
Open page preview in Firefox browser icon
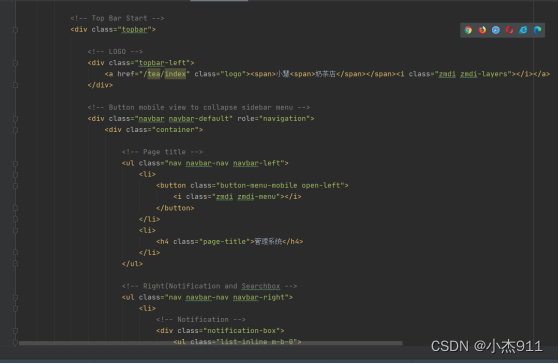[482, 30]
